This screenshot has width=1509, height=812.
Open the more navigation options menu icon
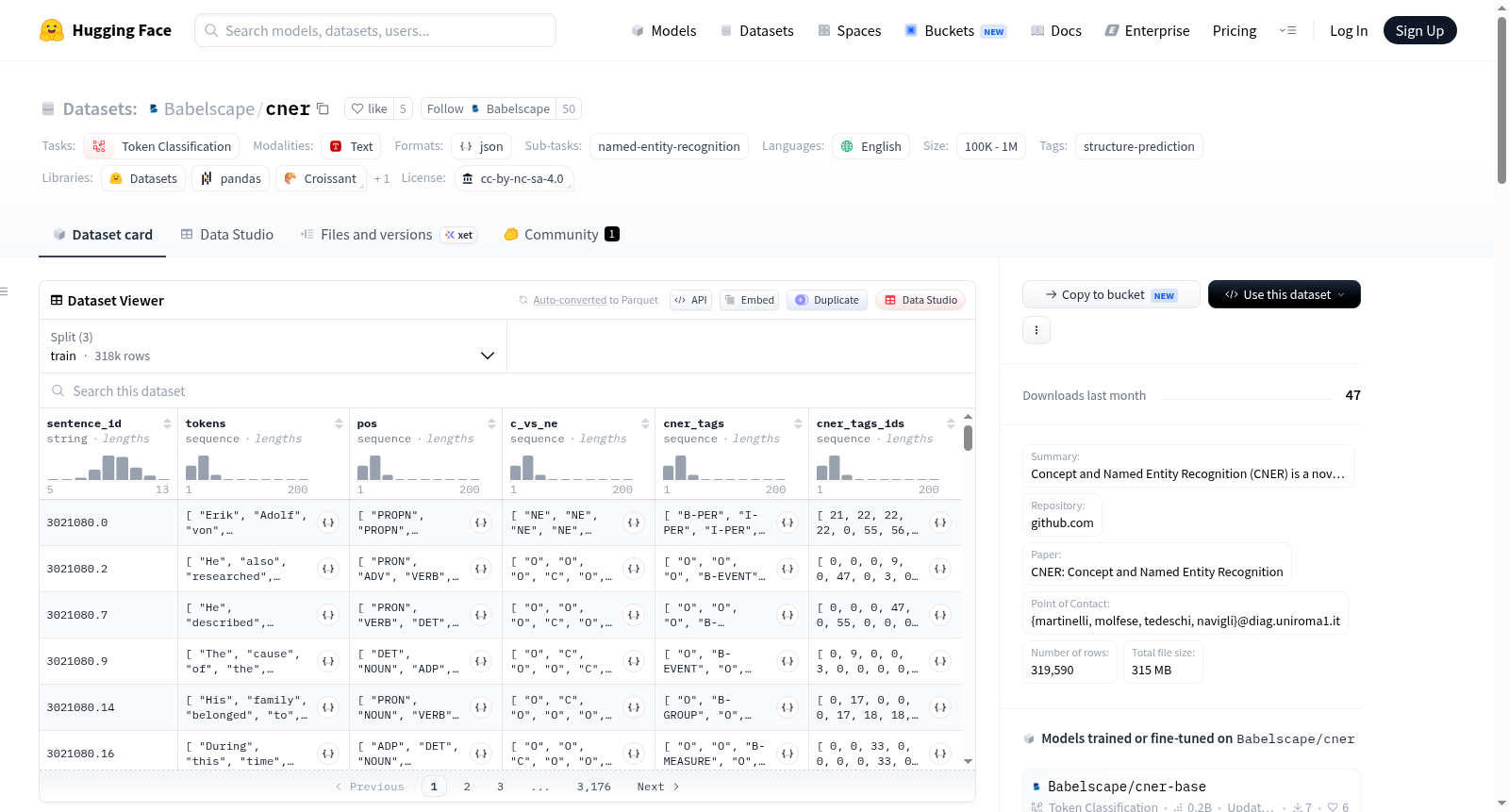1287,30
